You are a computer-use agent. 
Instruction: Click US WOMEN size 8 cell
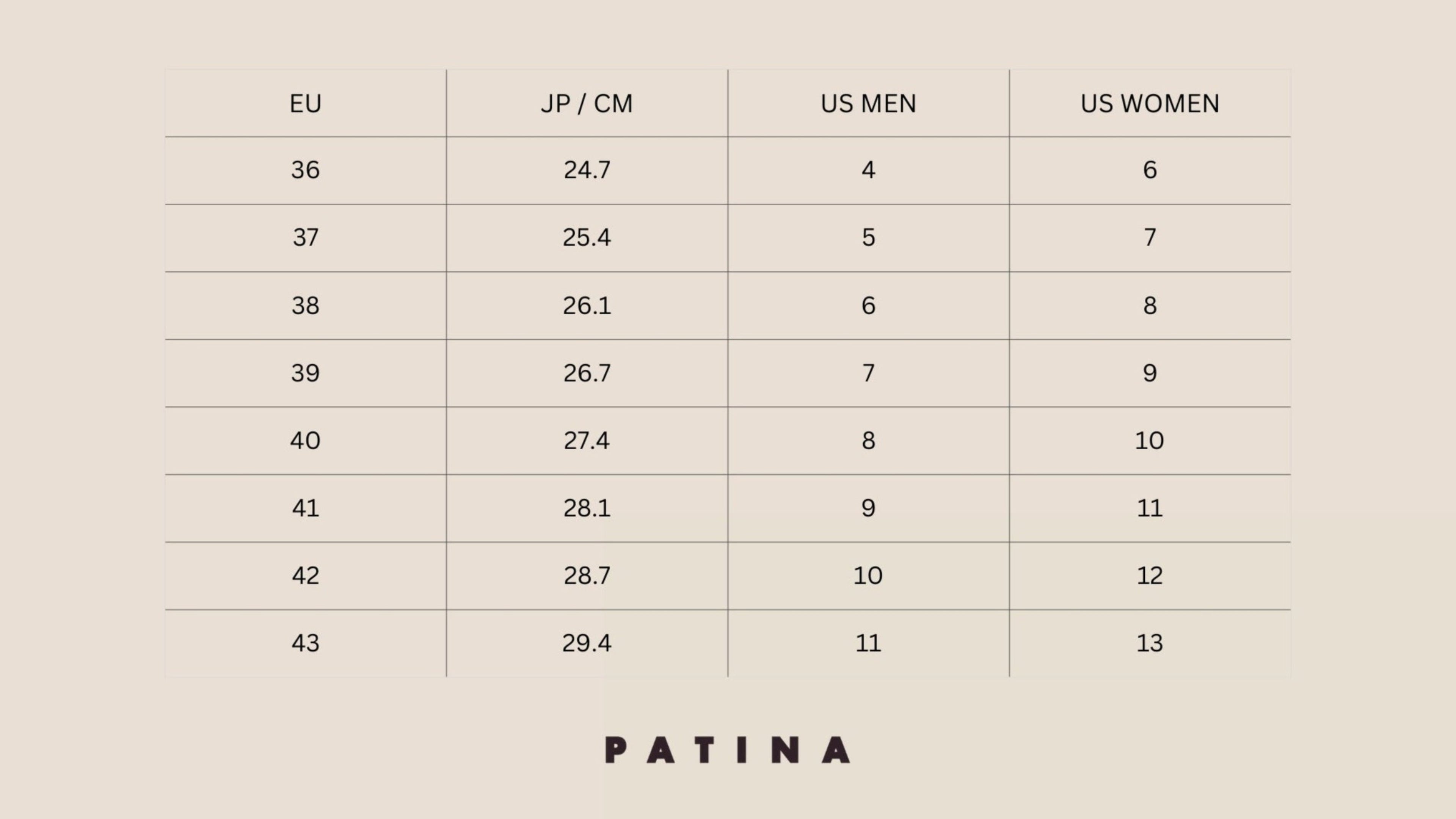[1150, 305]
